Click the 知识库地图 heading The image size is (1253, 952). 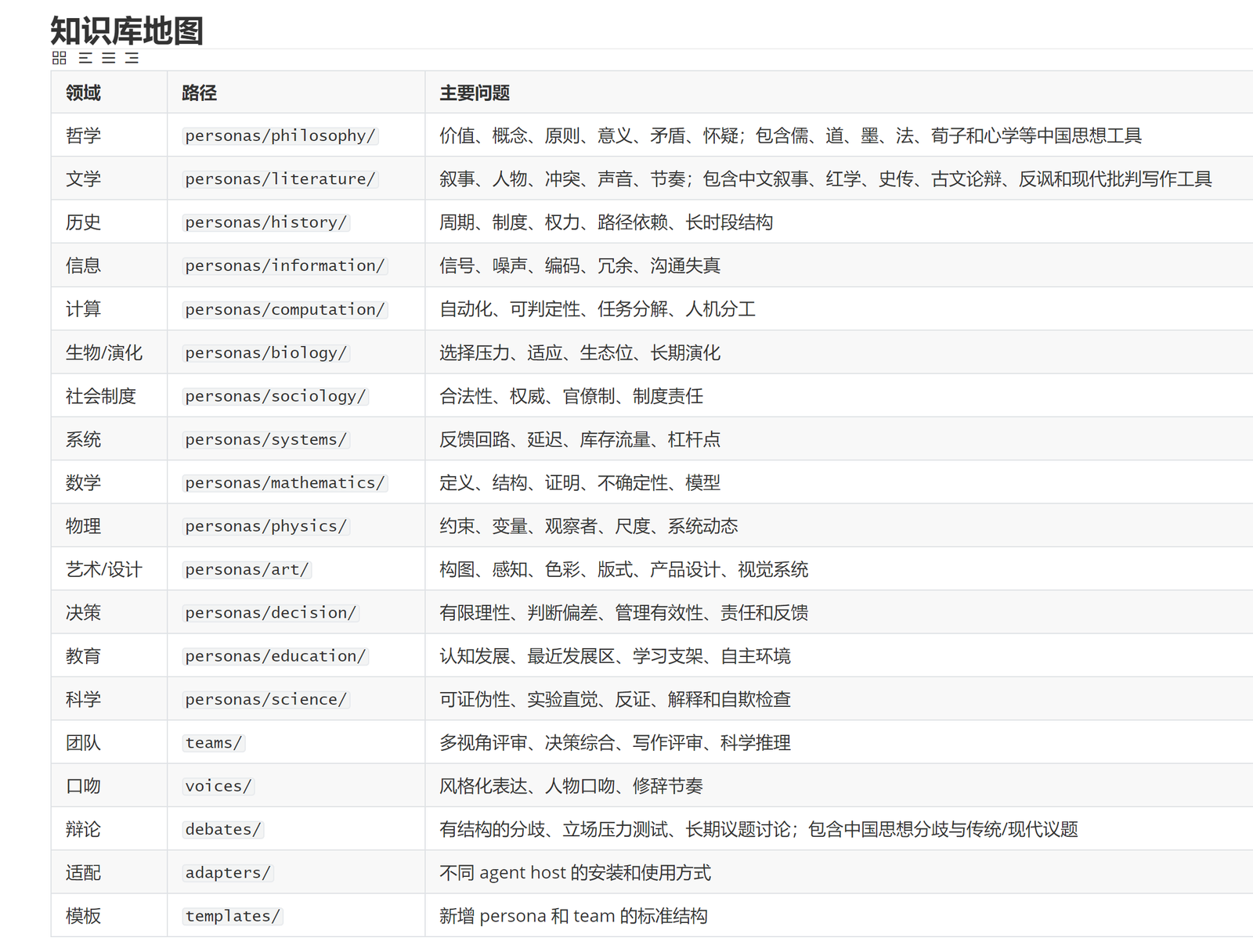[x=127, y=31]
